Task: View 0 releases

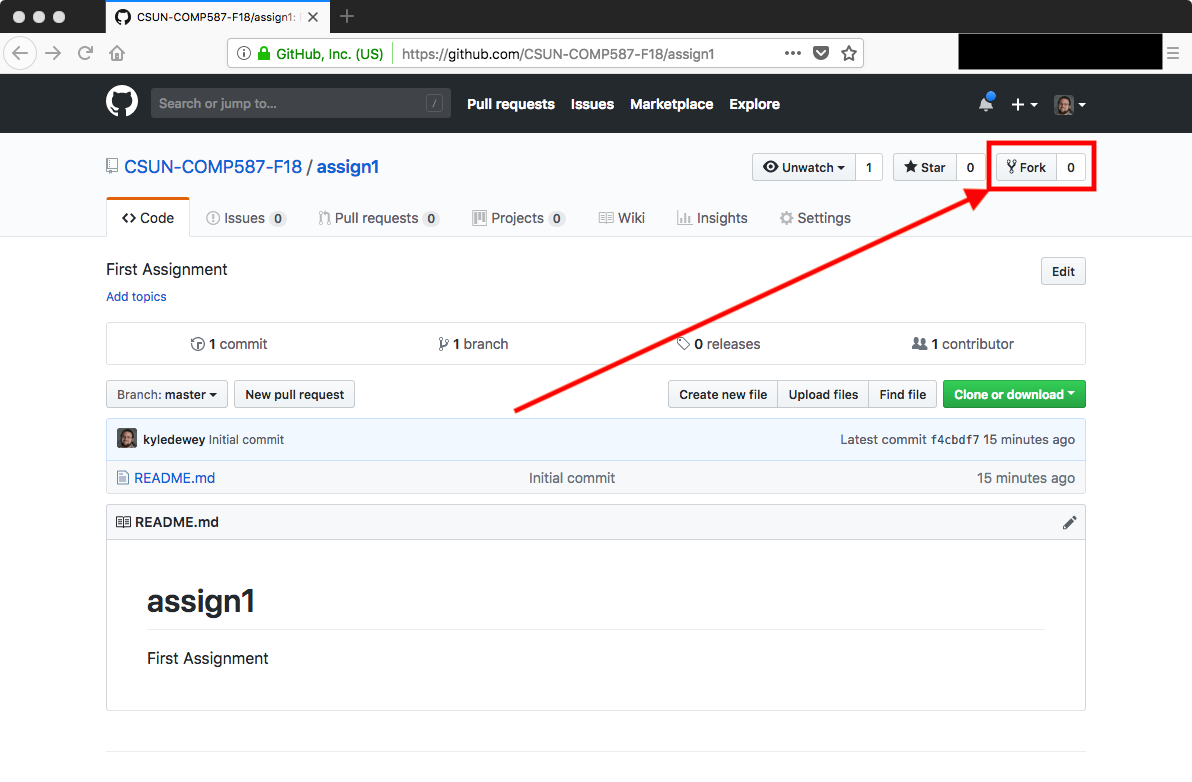Action: (x=718, y=344)
